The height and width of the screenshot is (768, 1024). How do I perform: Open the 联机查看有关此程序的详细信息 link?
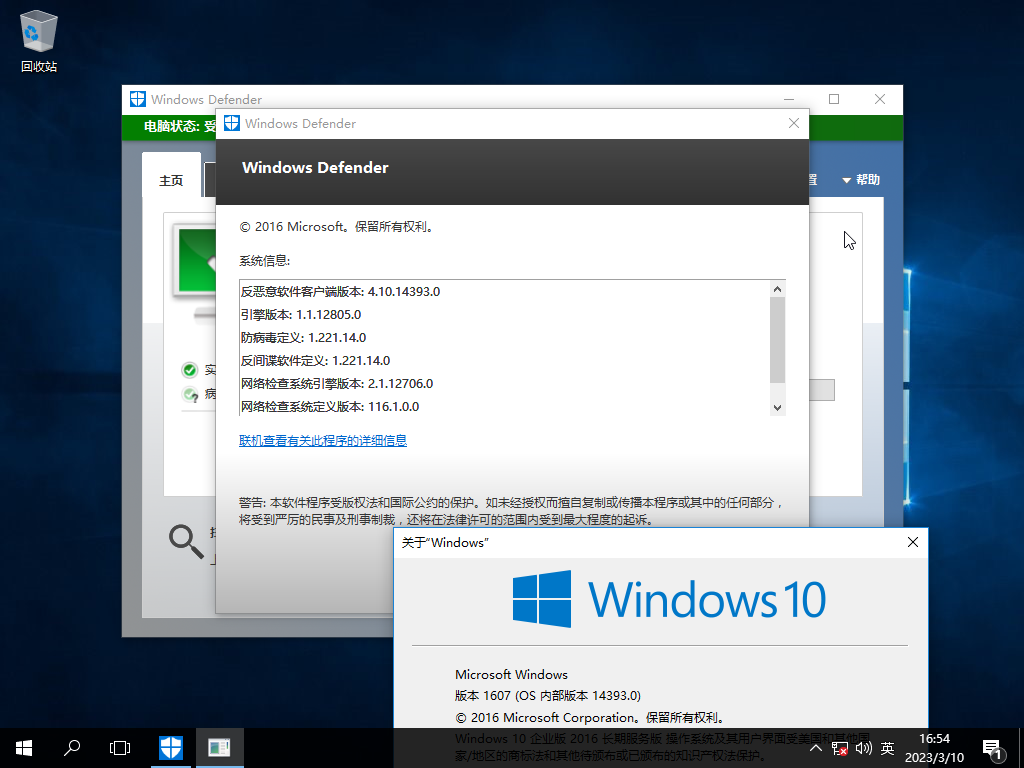pyautogui.click(x=323, y=440)
